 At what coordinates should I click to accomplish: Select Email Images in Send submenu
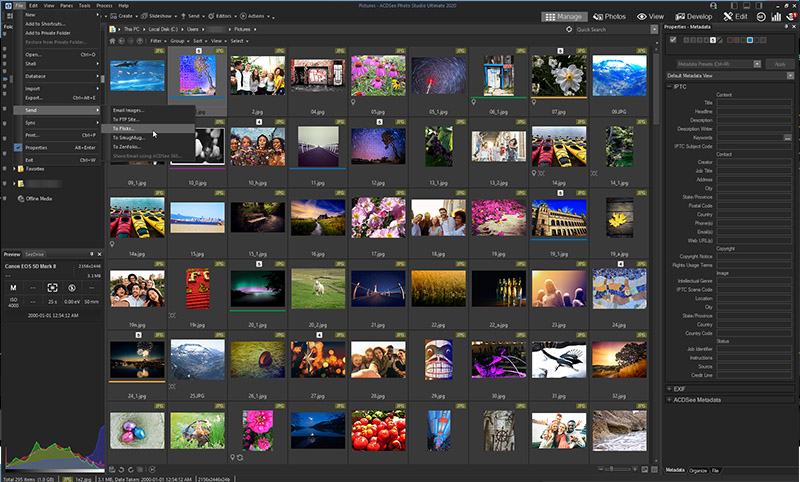[128, 110]
